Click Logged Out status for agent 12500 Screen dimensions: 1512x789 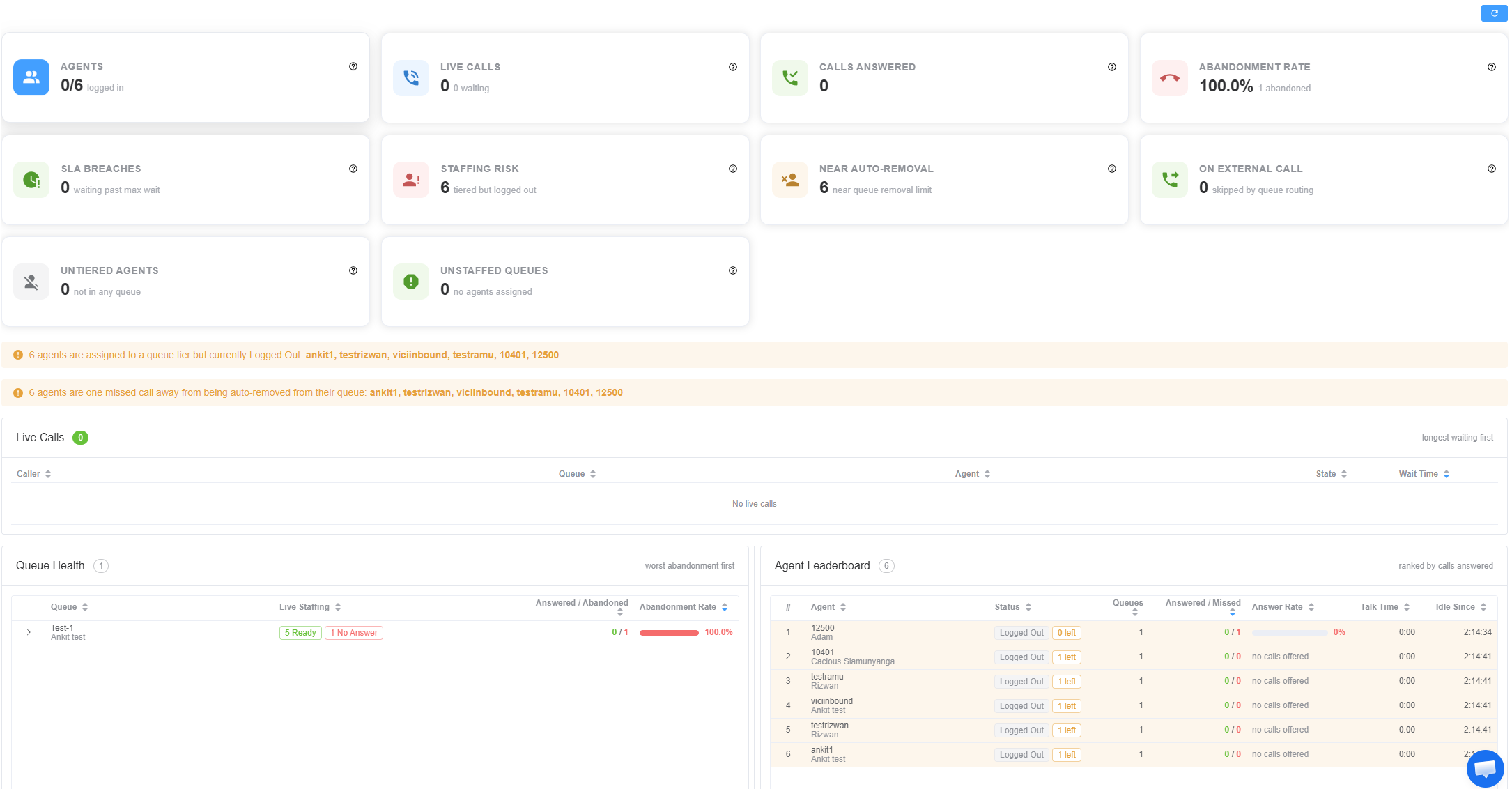(1021, 633)
